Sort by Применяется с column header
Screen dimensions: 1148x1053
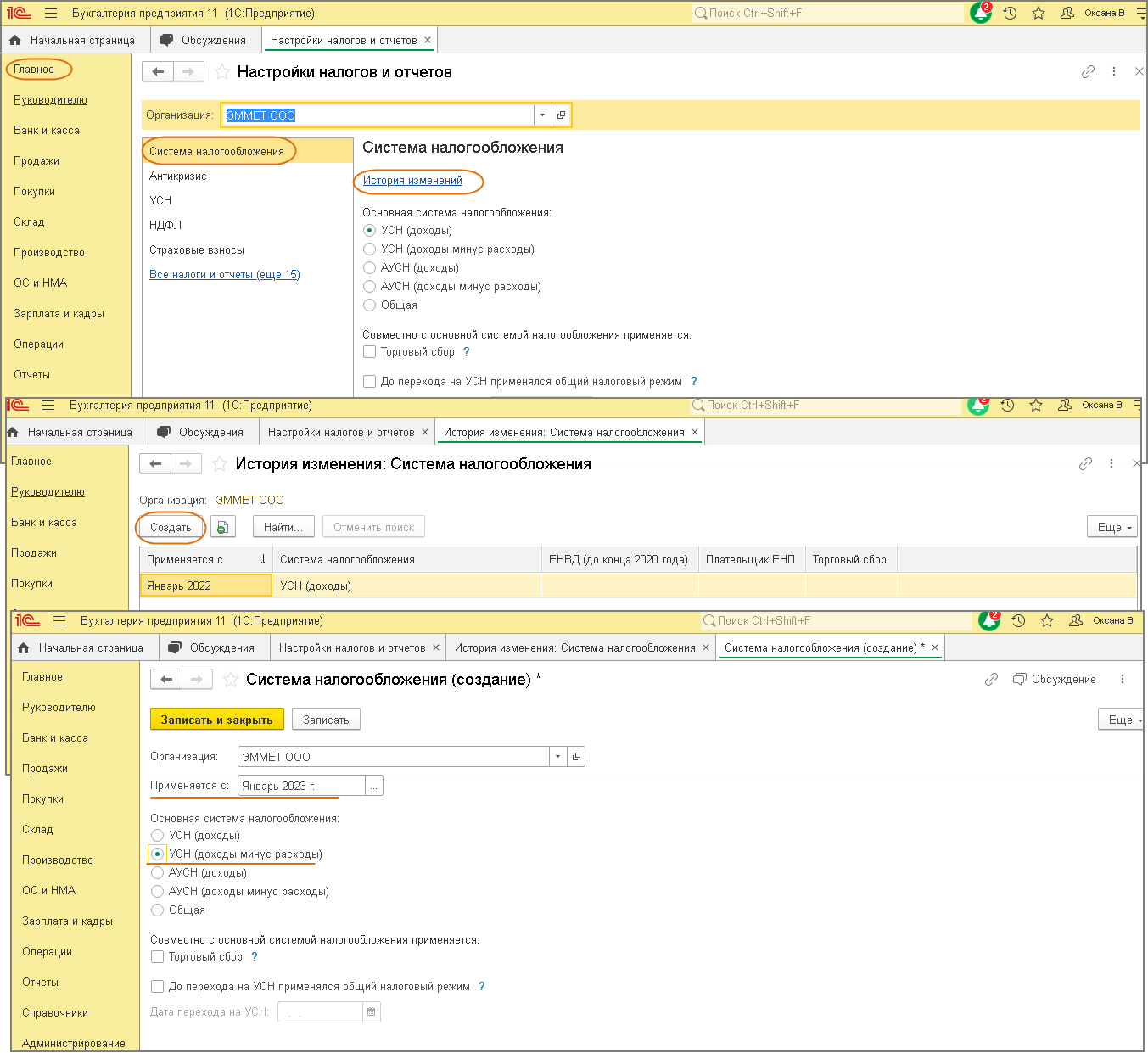205,559
